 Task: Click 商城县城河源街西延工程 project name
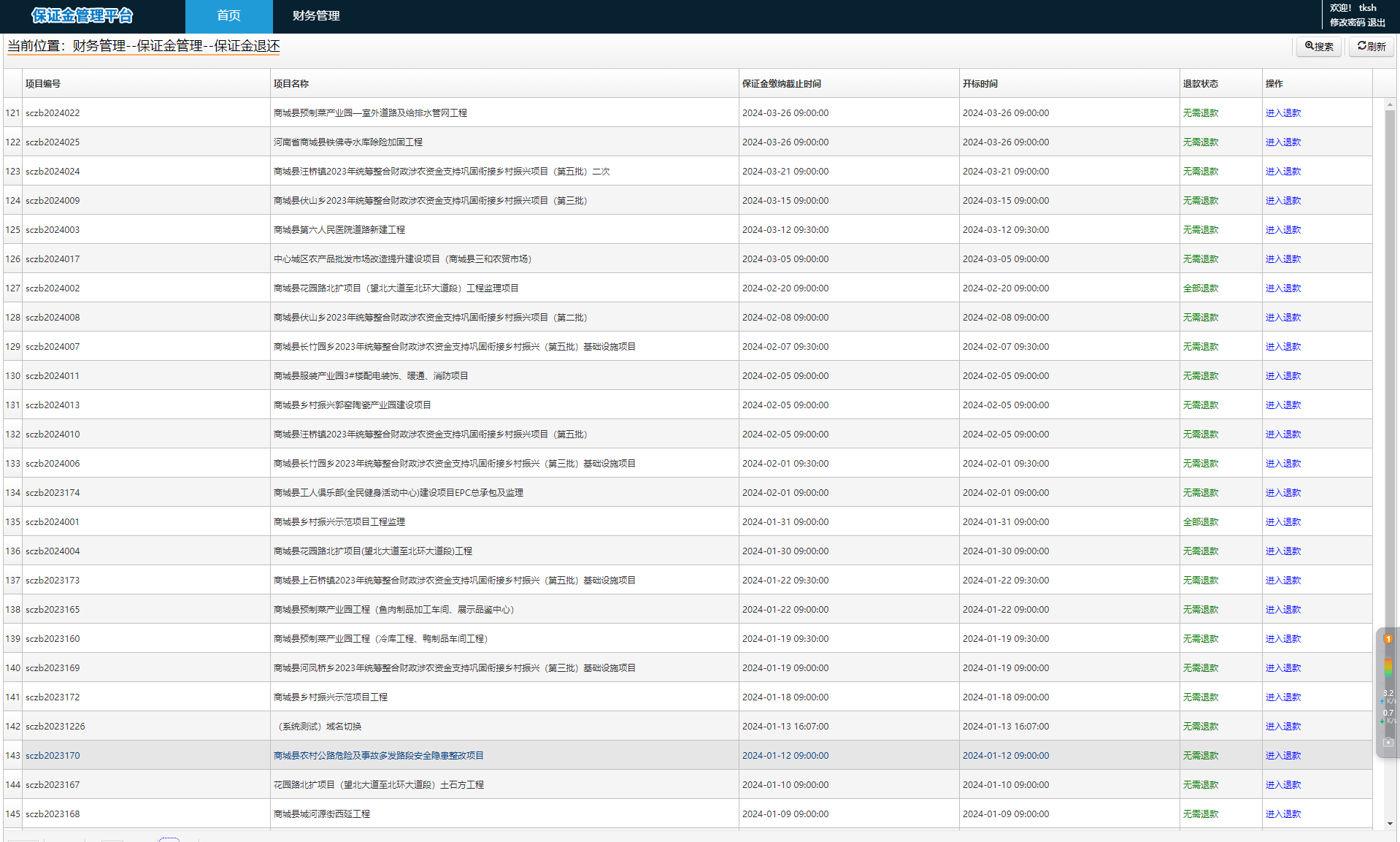322,814
